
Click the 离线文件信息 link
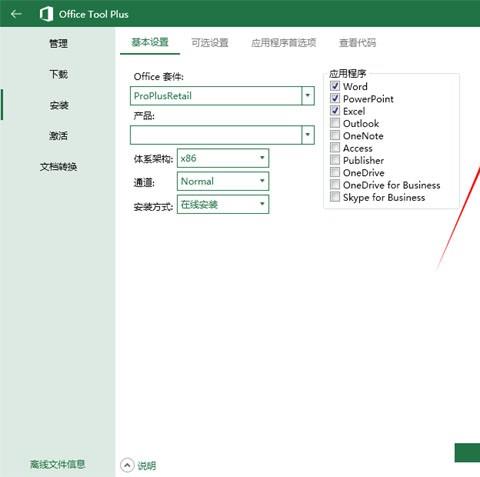click(58, 464)
